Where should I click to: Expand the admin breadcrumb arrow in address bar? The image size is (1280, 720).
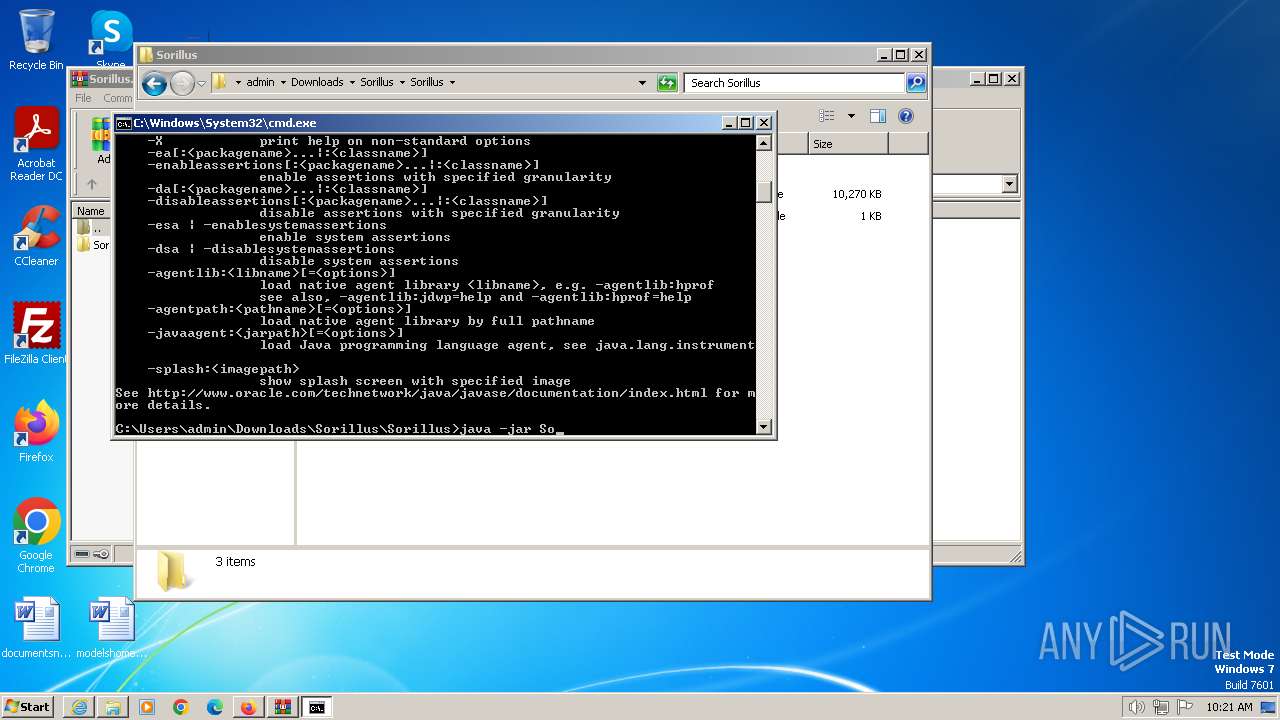coord(283,83)
